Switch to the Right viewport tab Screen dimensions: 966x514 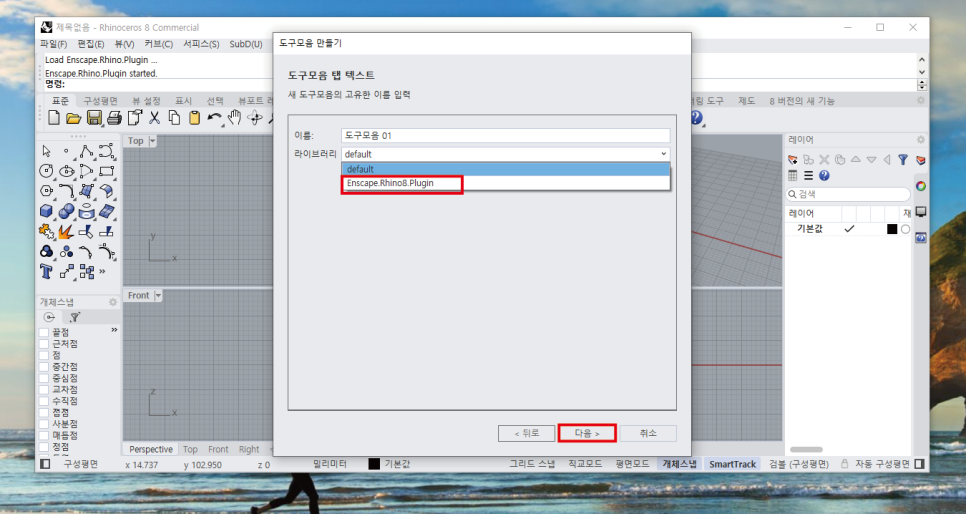(249, 449)
